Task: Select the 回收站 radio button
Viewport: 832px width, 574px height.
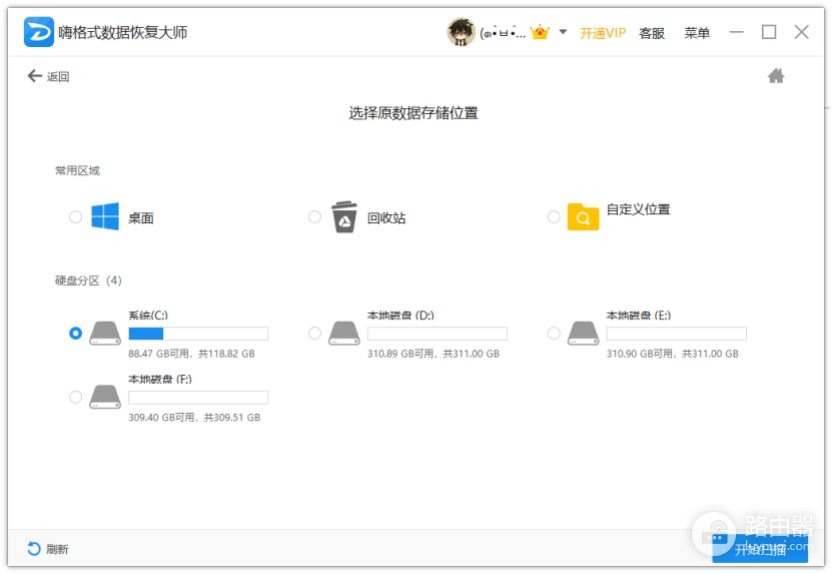Action: 315,216
